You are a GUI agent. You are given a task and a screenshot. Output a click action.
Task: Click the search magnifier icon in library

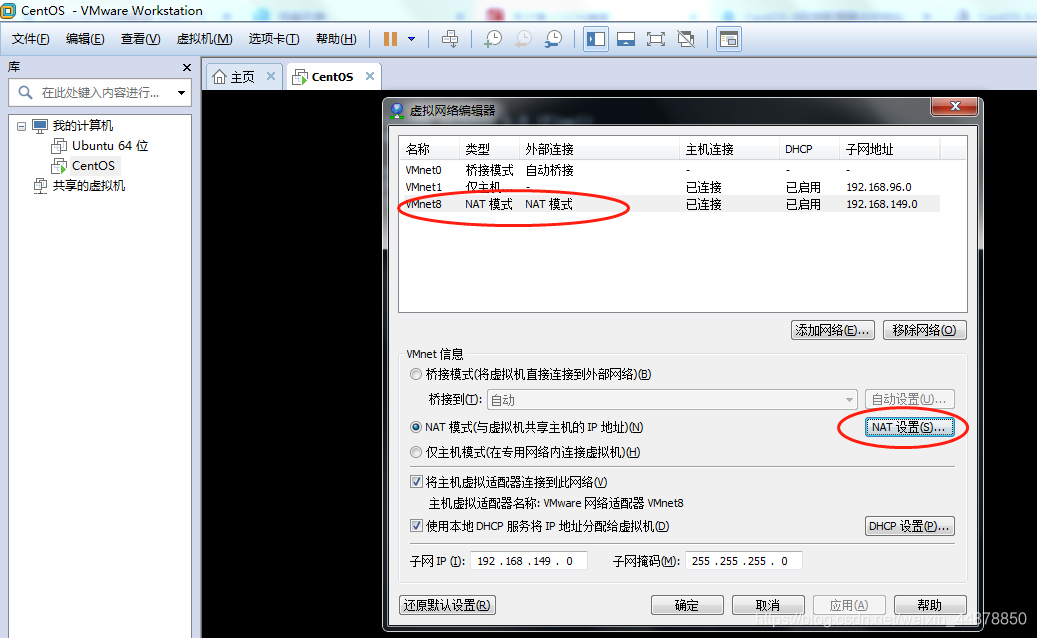click(25, 93)
